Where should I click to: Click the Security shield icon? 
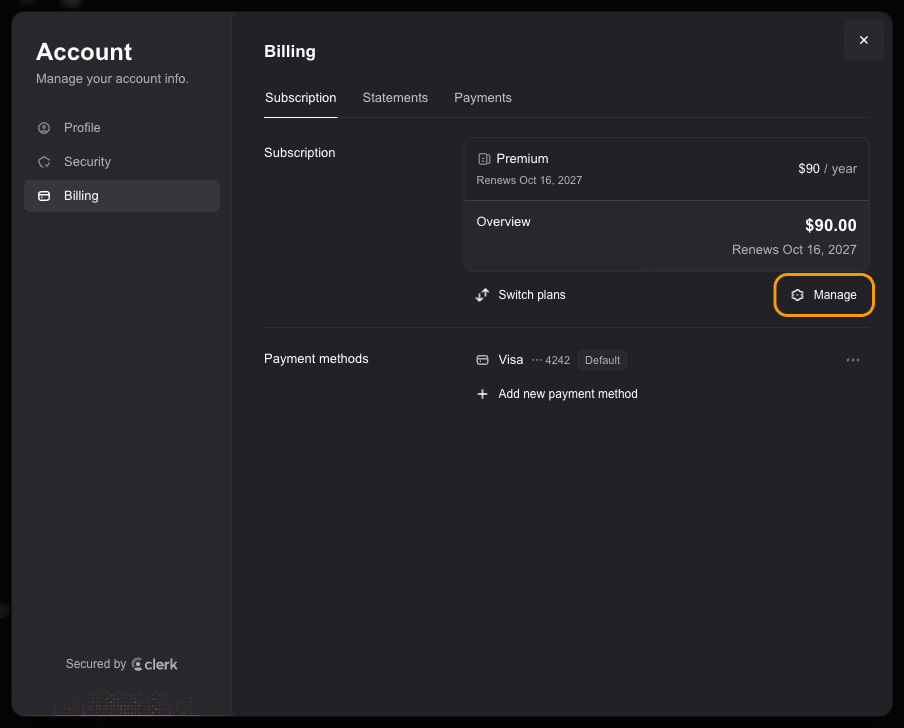[x=44, y=161]
